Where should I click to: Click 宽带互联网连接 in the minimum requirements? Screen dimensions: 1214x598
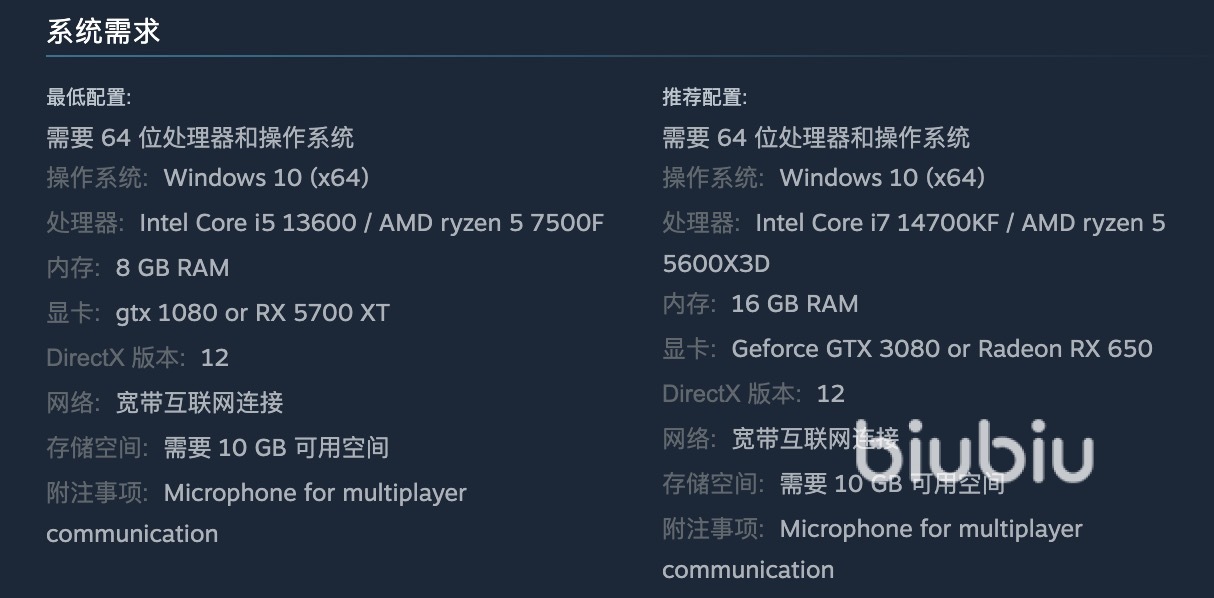point(199,403)
